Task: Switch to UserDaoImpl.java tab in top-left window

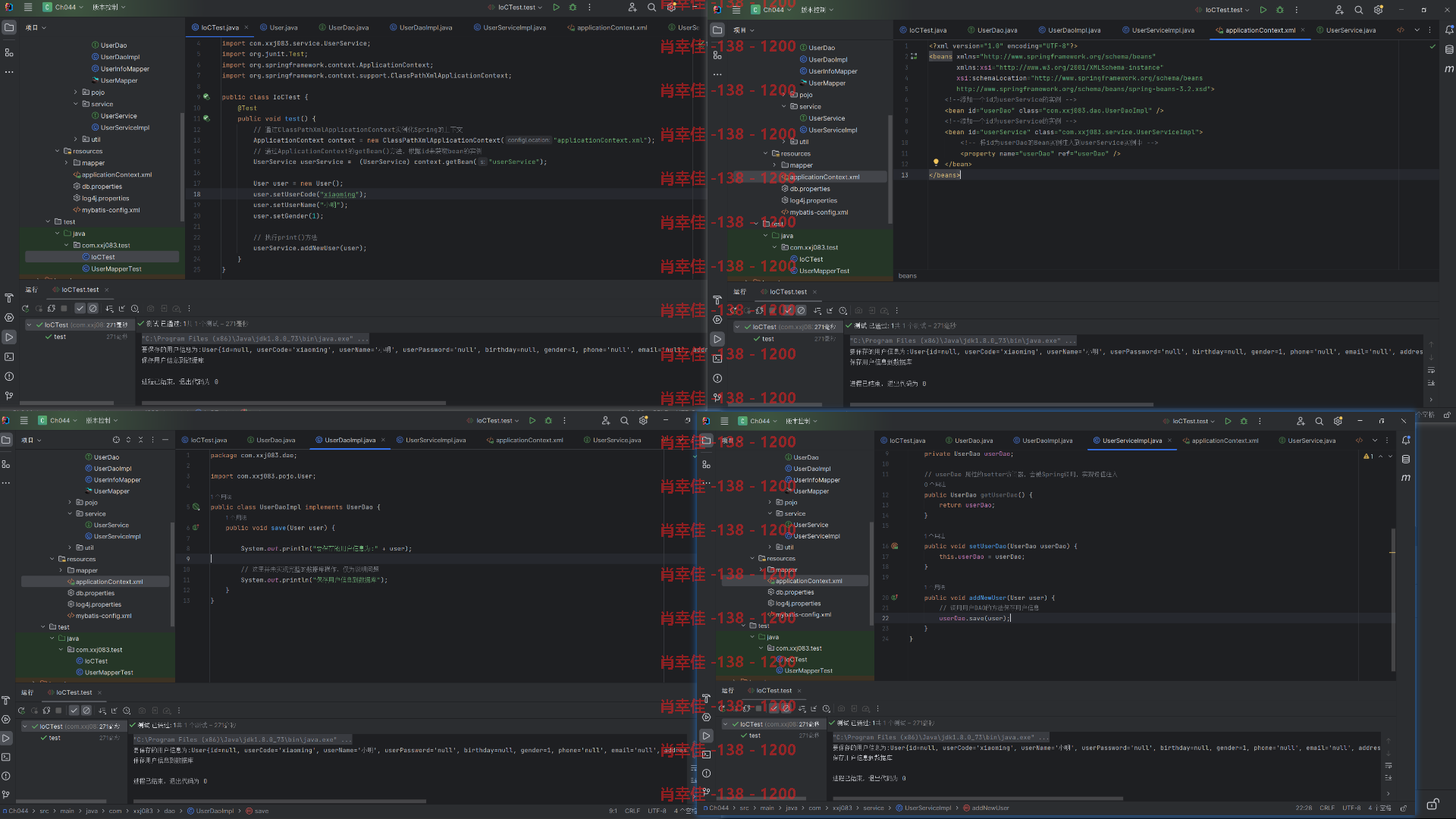Action: 420,28
